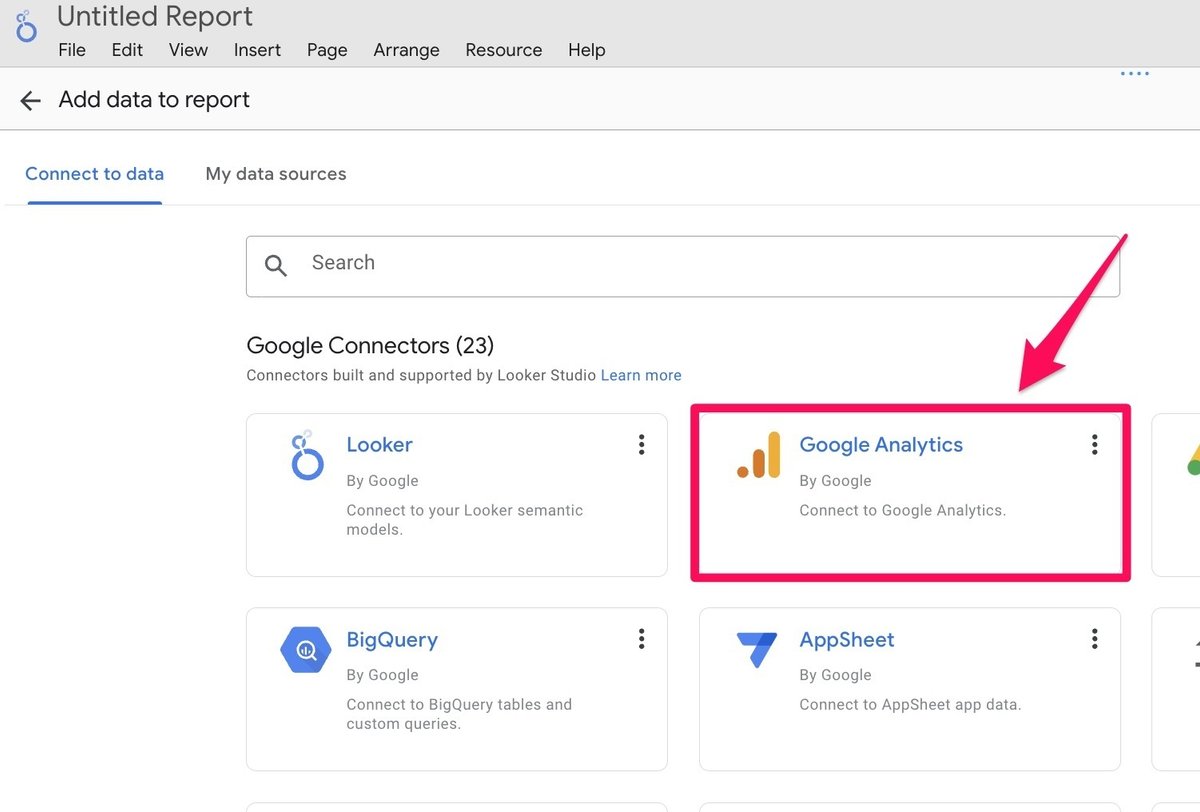1200x812 pixels.
Task: Open the Page menu
Action: (x=327, y=50)
